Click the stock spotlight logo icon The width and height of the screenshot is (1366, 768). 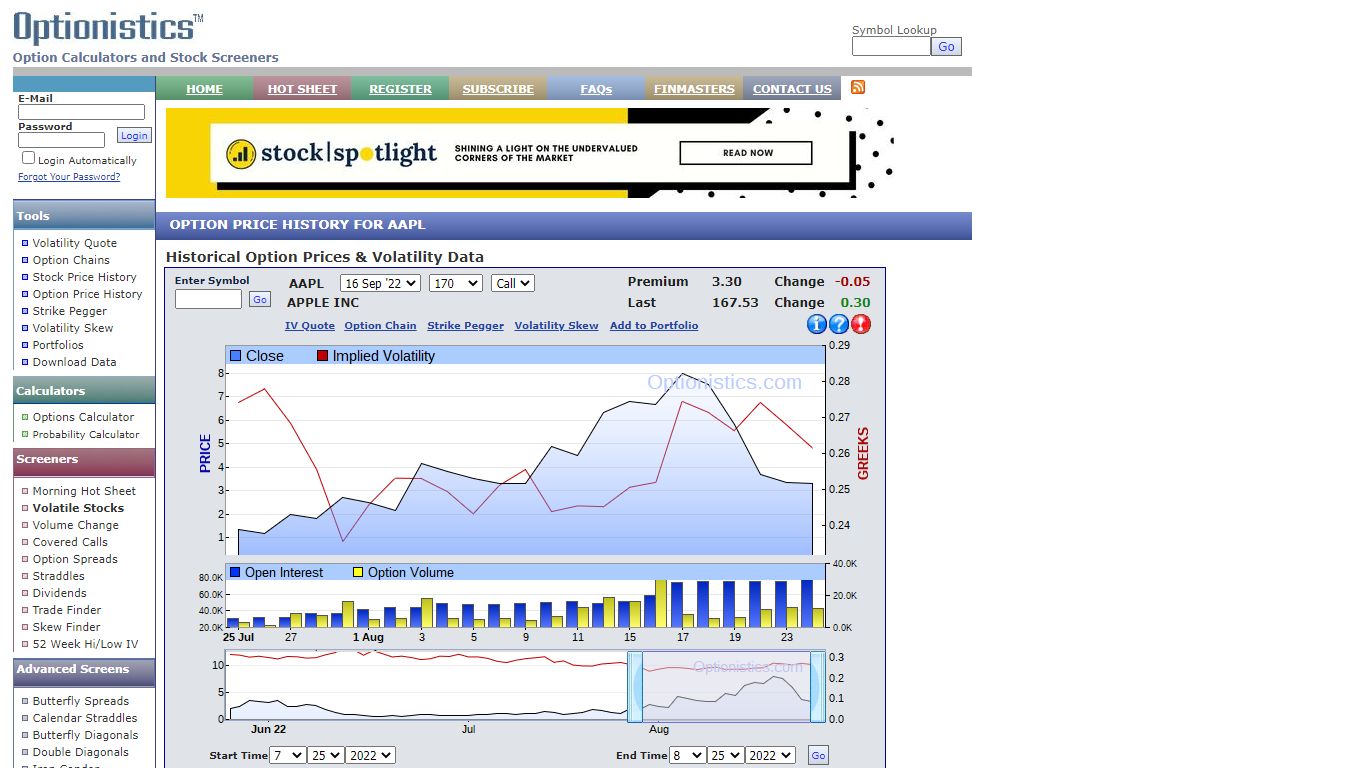tap(240, 153)
